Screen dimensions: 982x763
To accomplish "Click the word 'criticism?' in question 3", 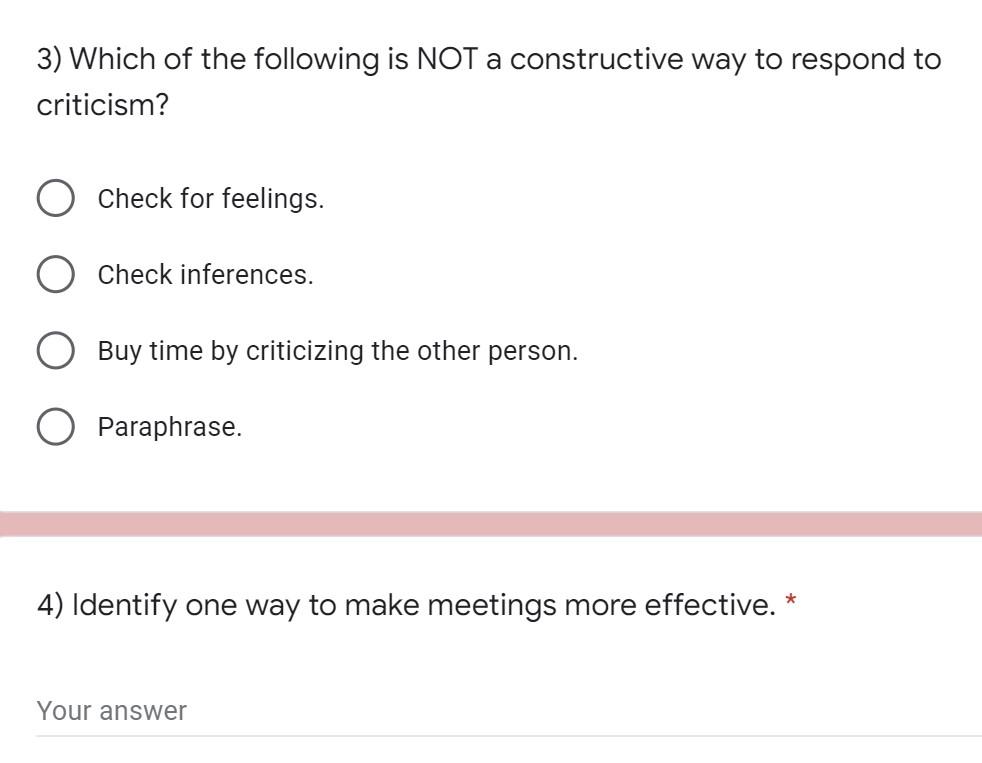I will click(102, 104).
